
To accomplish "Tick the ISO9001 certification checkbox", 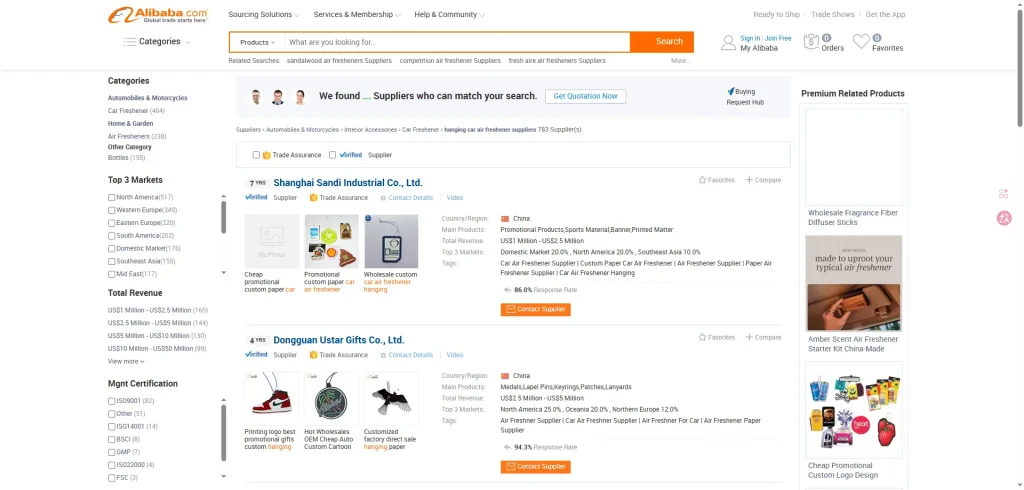I will (x=112, y=401).
